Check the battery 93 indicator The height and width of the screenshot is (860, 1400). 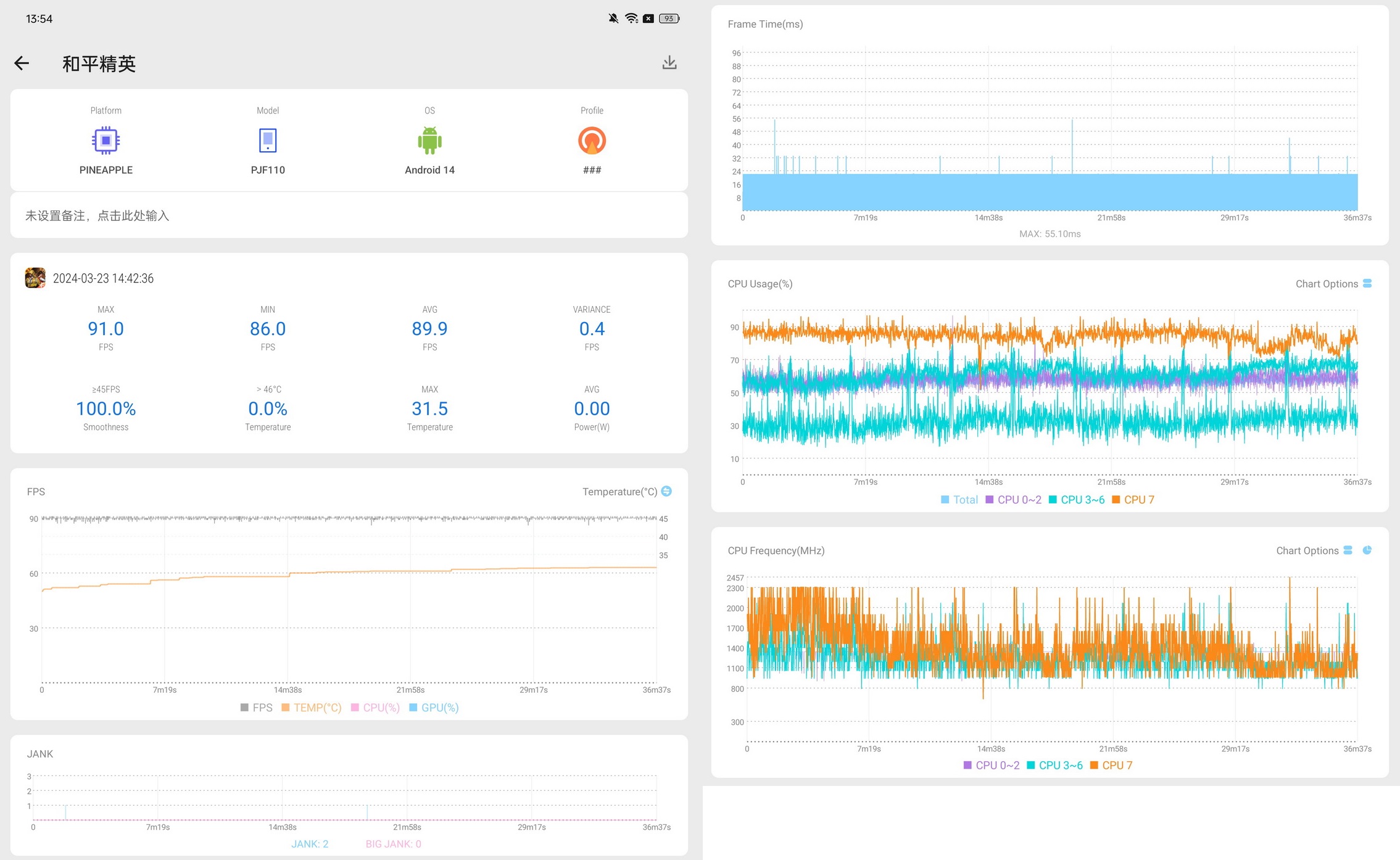(669, 19)
